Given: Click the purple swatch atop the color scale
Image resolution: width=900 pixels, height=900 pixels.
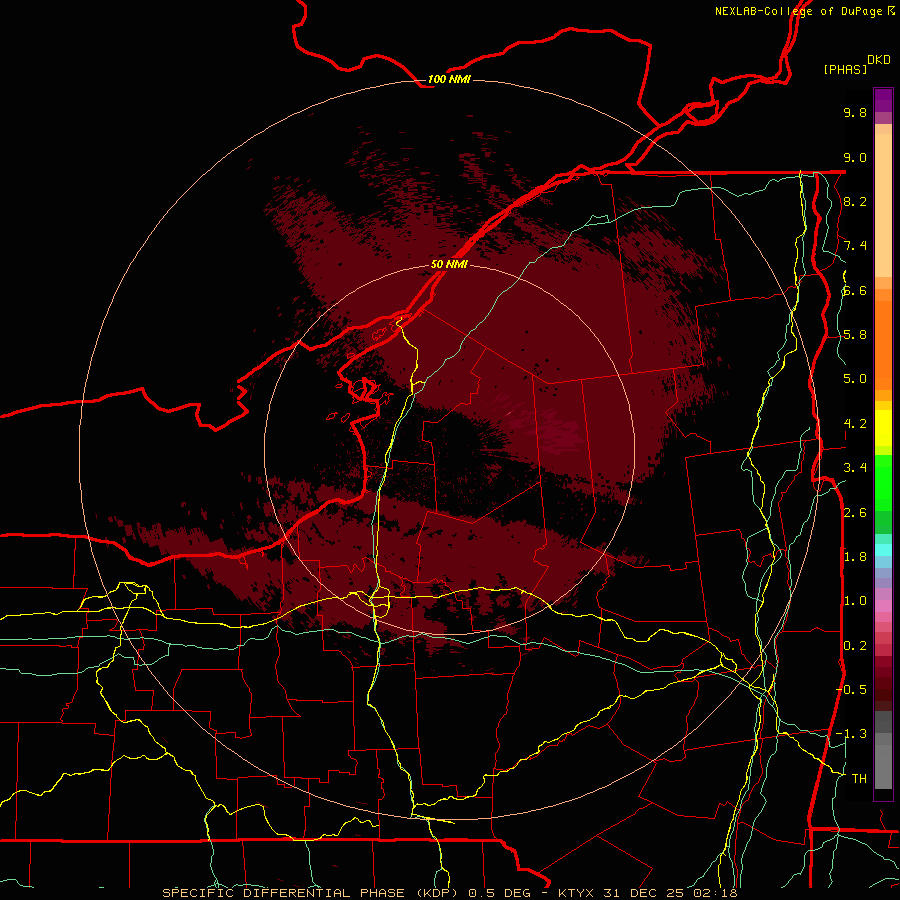Looking at the screenshot, I should [883, 100].
